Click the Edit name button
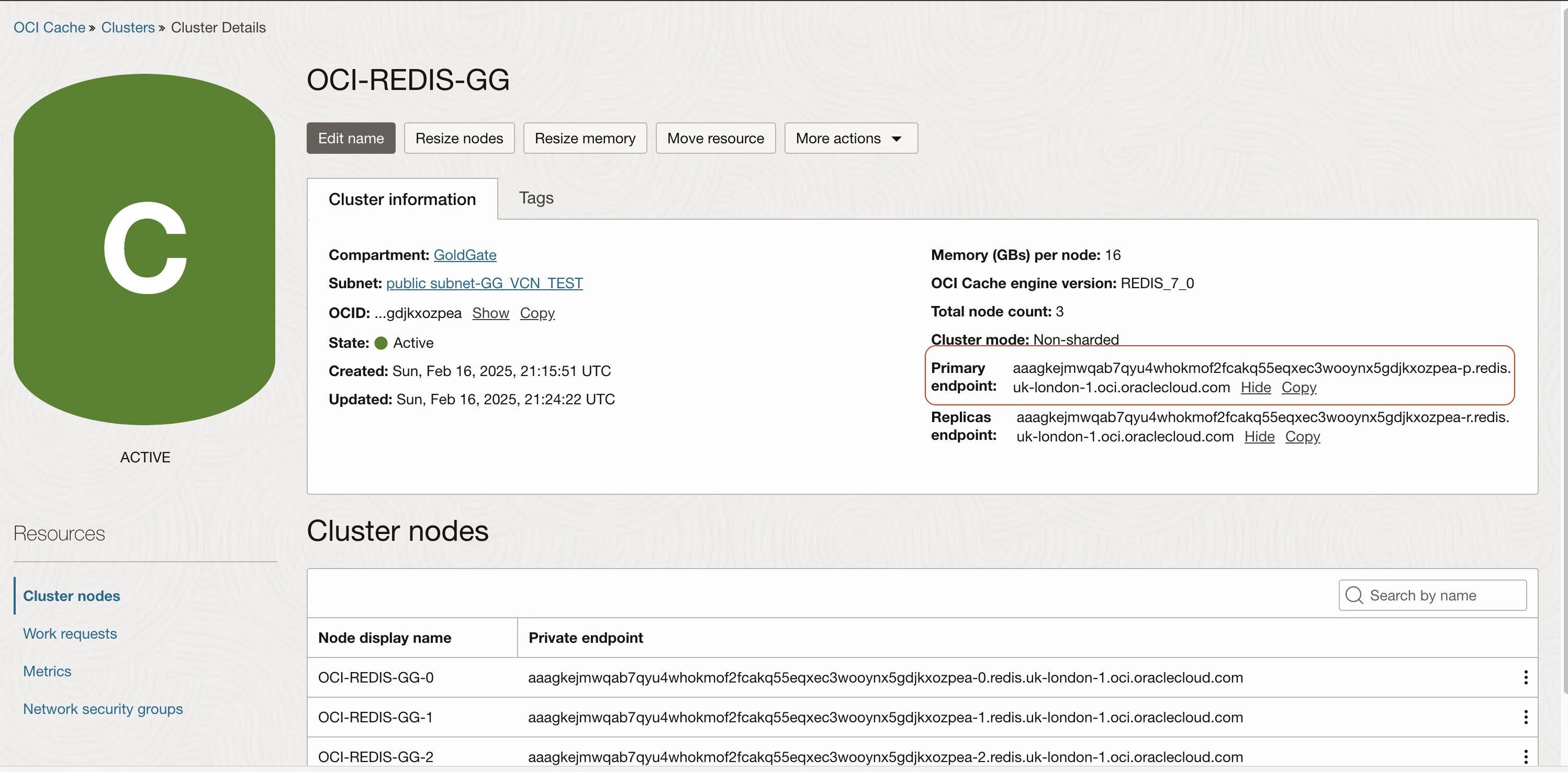1568x772 pixels. [x=350, y=138]
